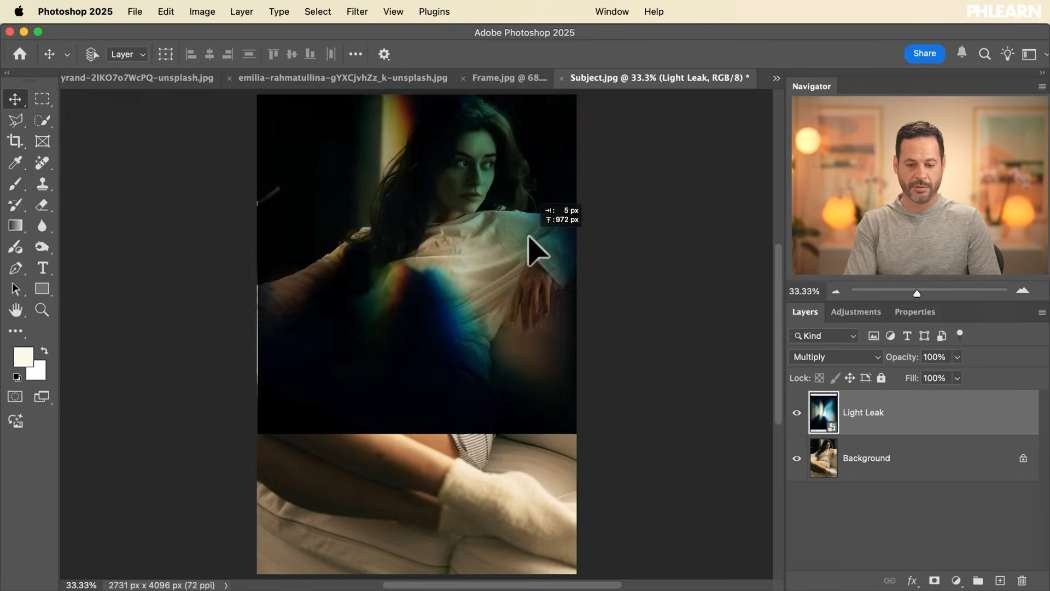Screen dimensions: 1050x591
Task: Switch to the Adjustments tab
Action: click(x=856, y=312)
